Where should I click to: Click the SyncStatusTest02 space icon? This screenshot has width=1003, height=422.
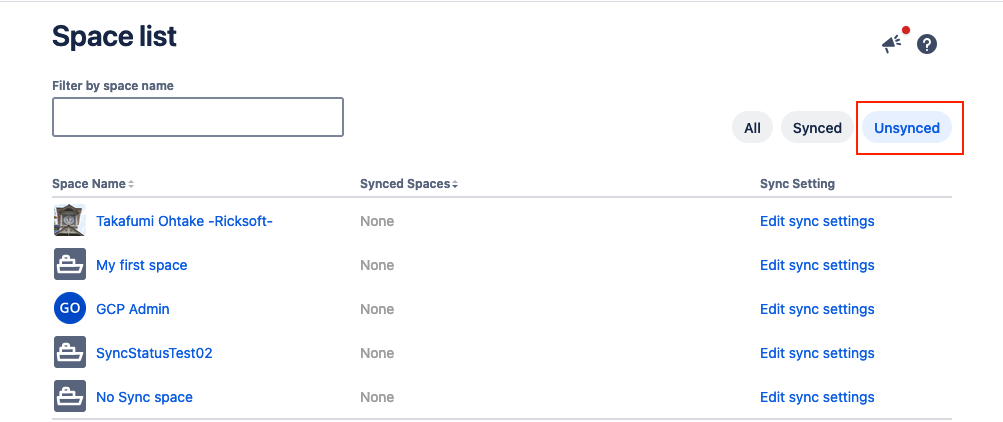pos(70,353)
